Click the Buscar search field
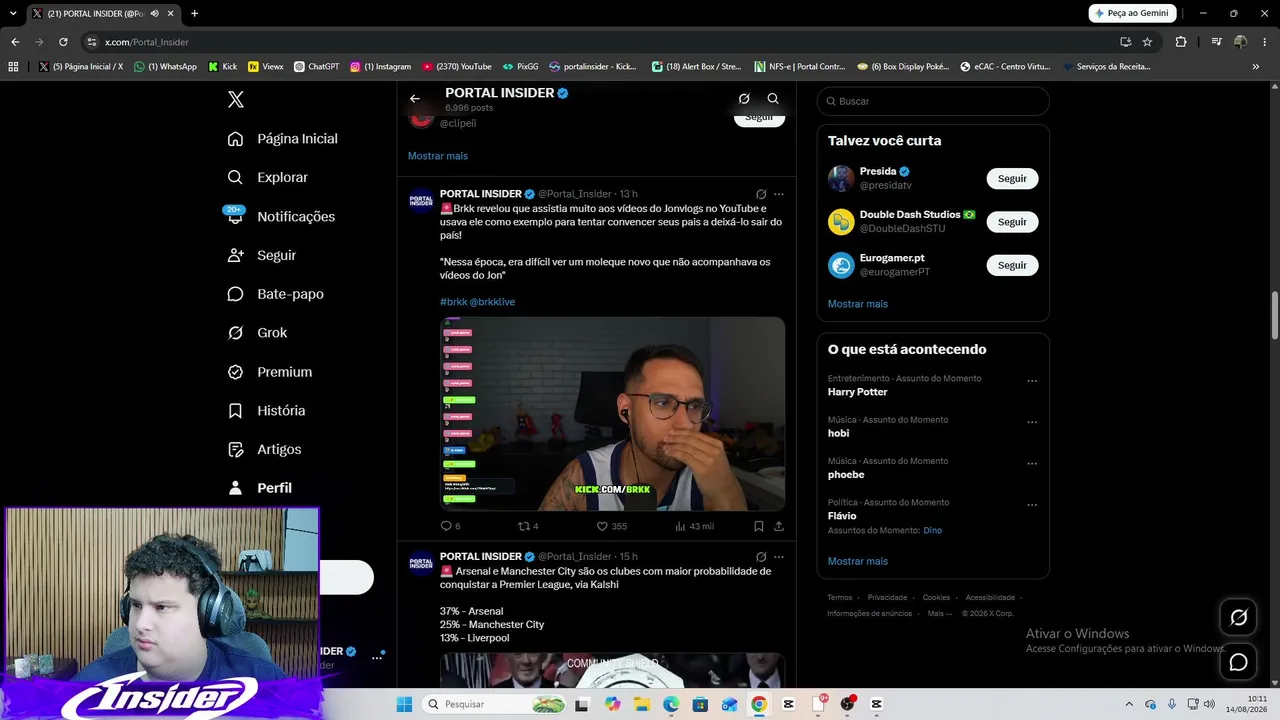Viewport: 1280px width, 720px height. coord(933,101)
